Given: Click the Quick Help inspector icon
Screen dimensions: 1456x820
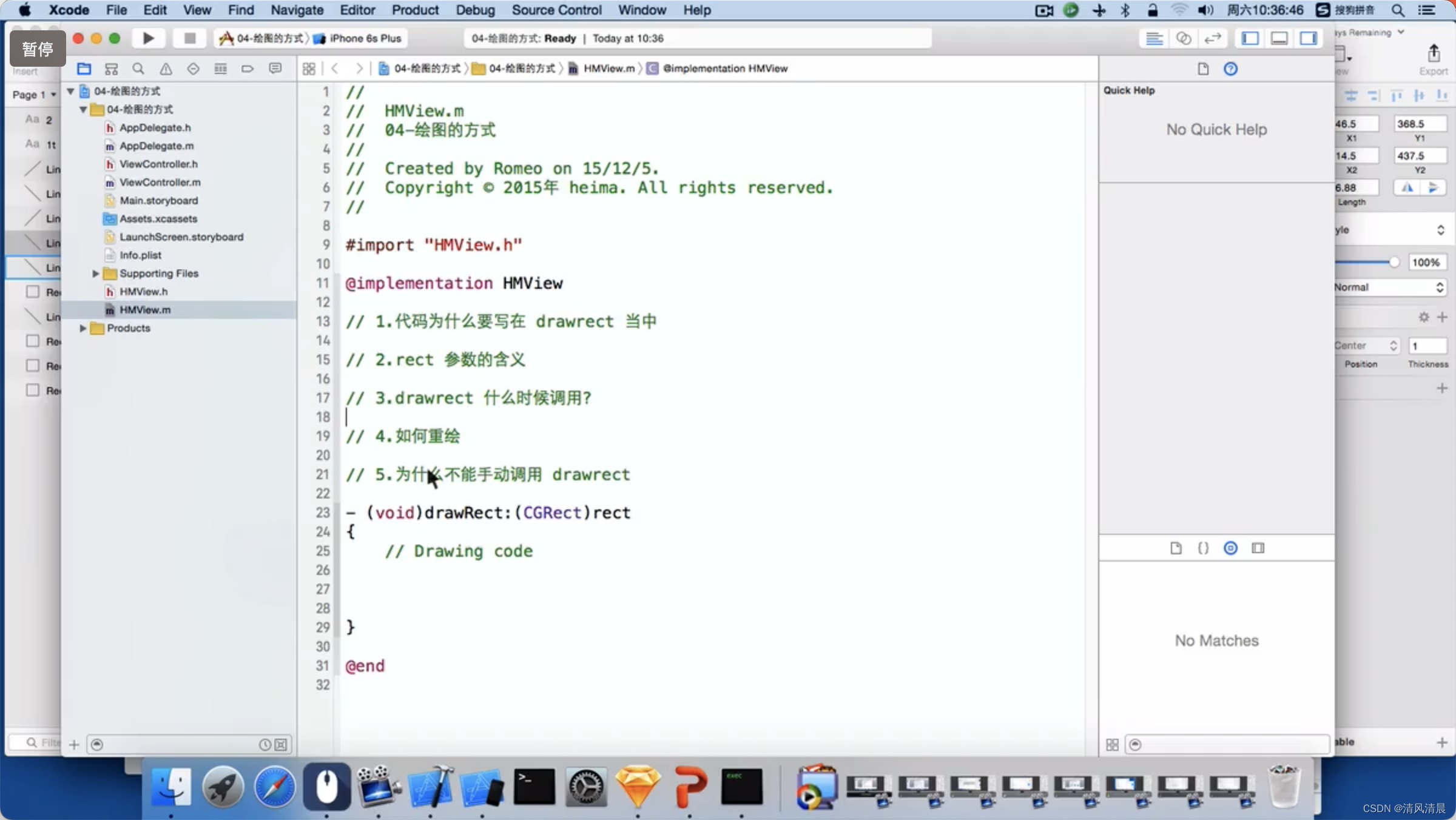Looking at the screenshot, I should point(1231,67).
